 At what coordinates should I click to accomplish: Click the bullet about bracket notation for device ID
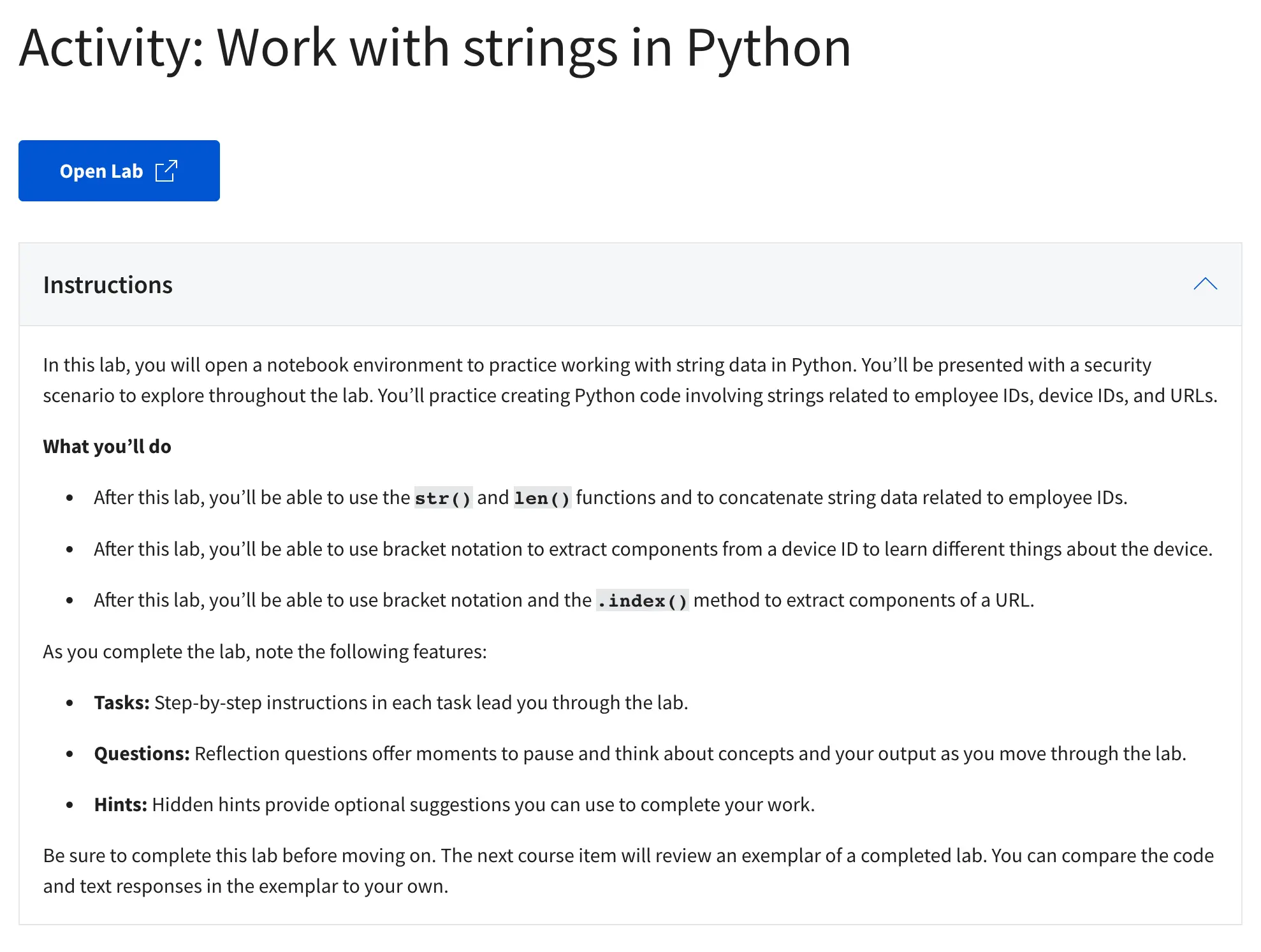653,549
